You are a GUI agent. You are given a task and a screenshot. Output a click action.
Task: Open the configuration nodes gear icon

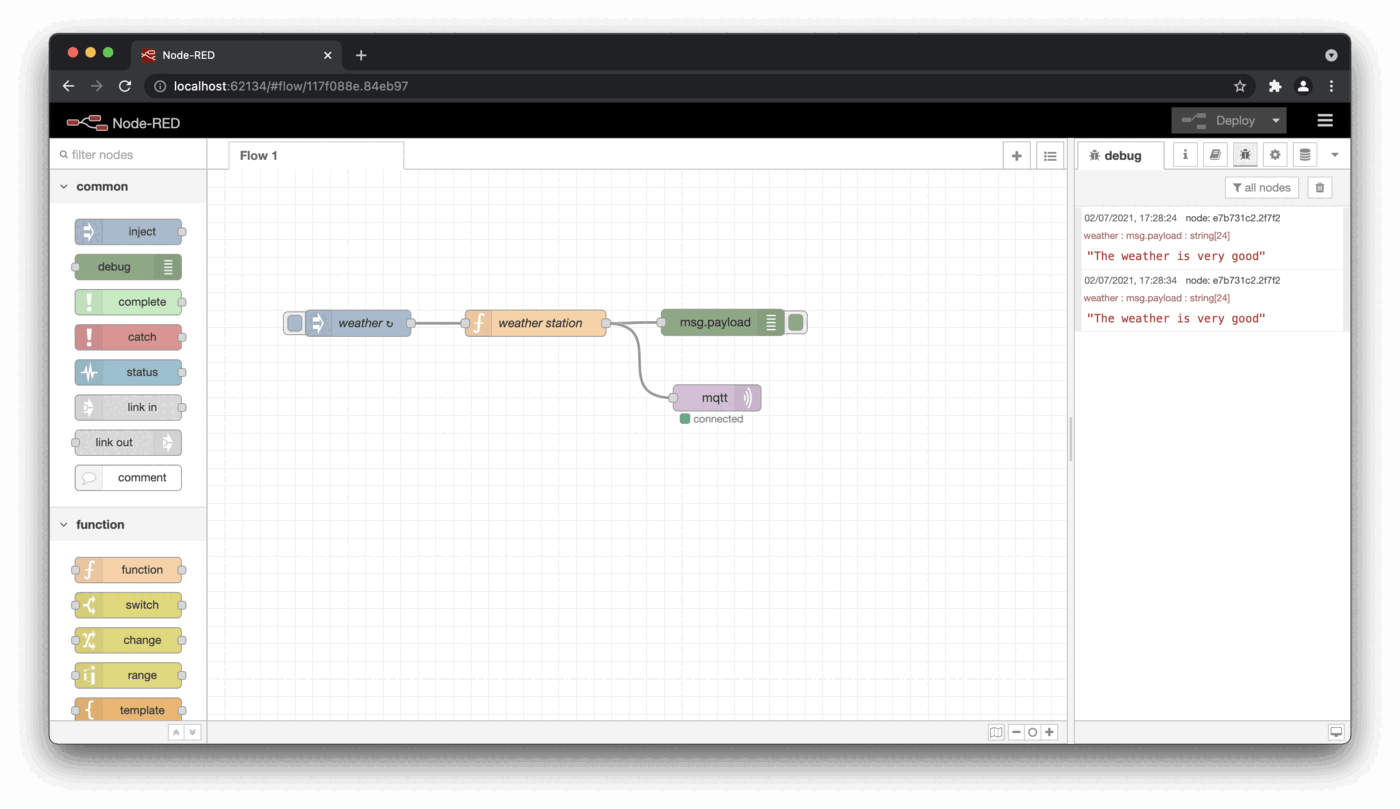point(1274,155)
